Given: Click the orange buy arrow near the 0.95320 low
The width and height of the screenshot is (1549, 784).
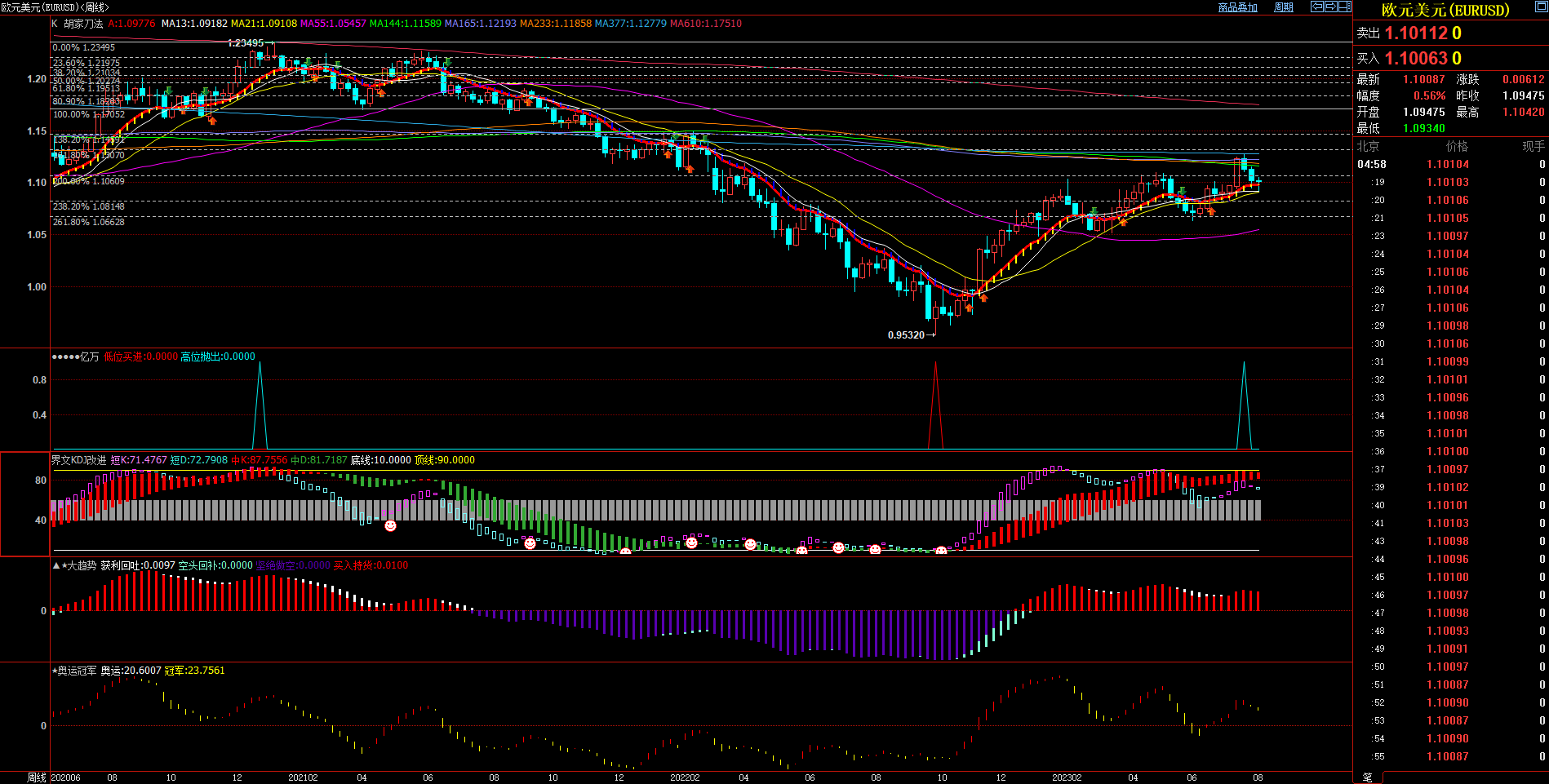Looking at the screenshot, I should point(969,308).
